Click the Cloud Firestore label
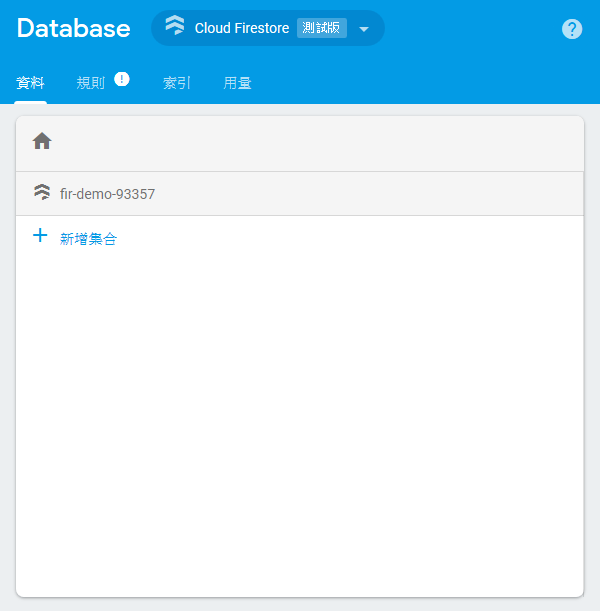The image size is (600, 611). click(x=242, y=28)
